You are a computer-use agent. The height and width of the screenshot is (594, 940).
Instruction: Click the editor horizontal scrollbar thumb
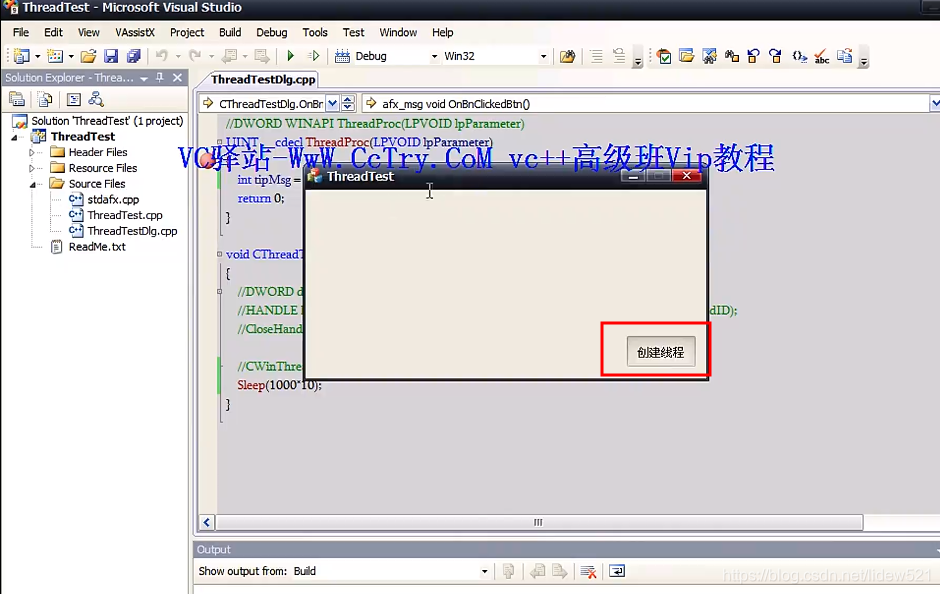click(x=538, y=523)
